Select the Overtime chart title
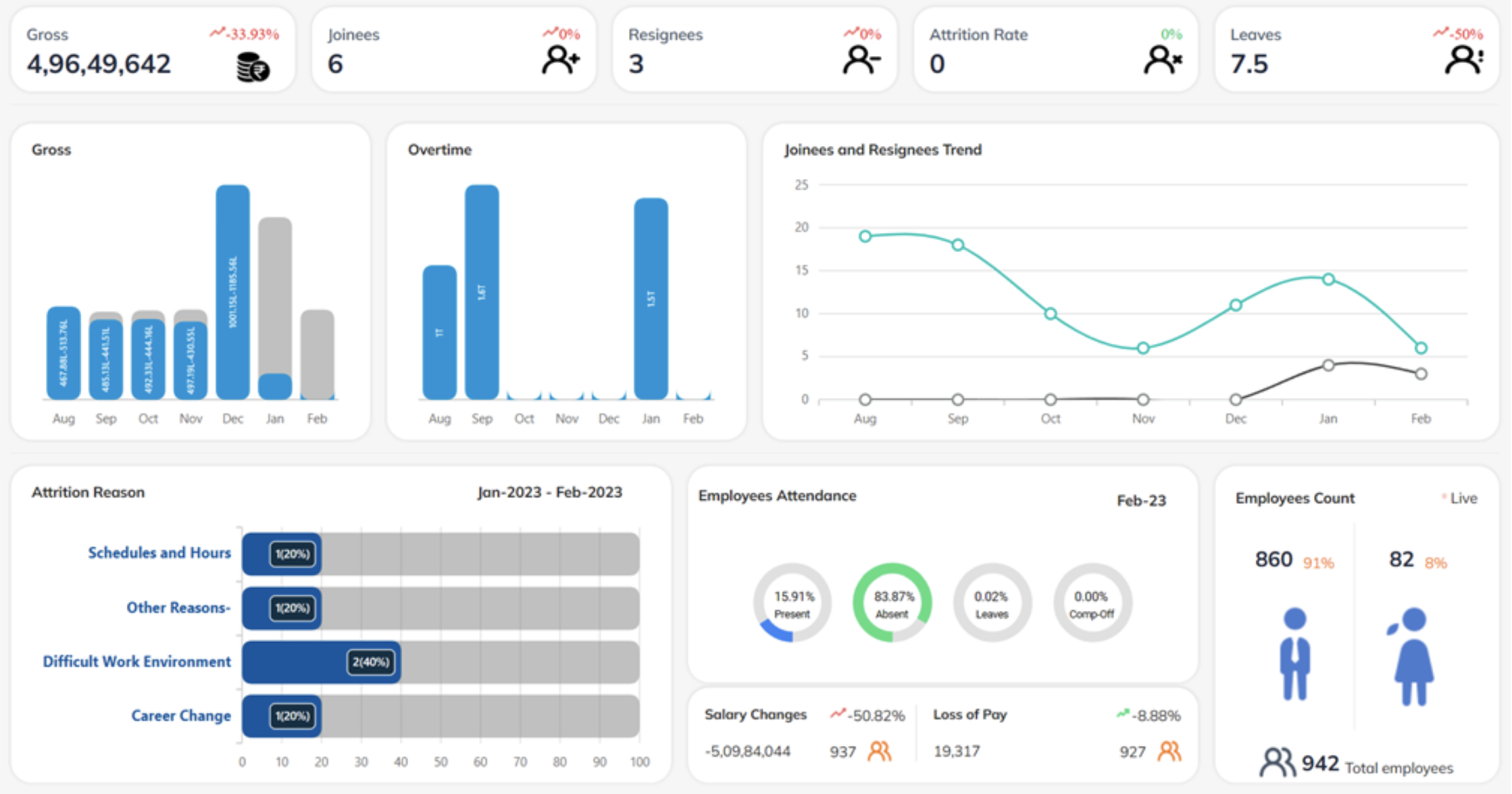This screenshot has height=794, width=1512. [440, 150]
